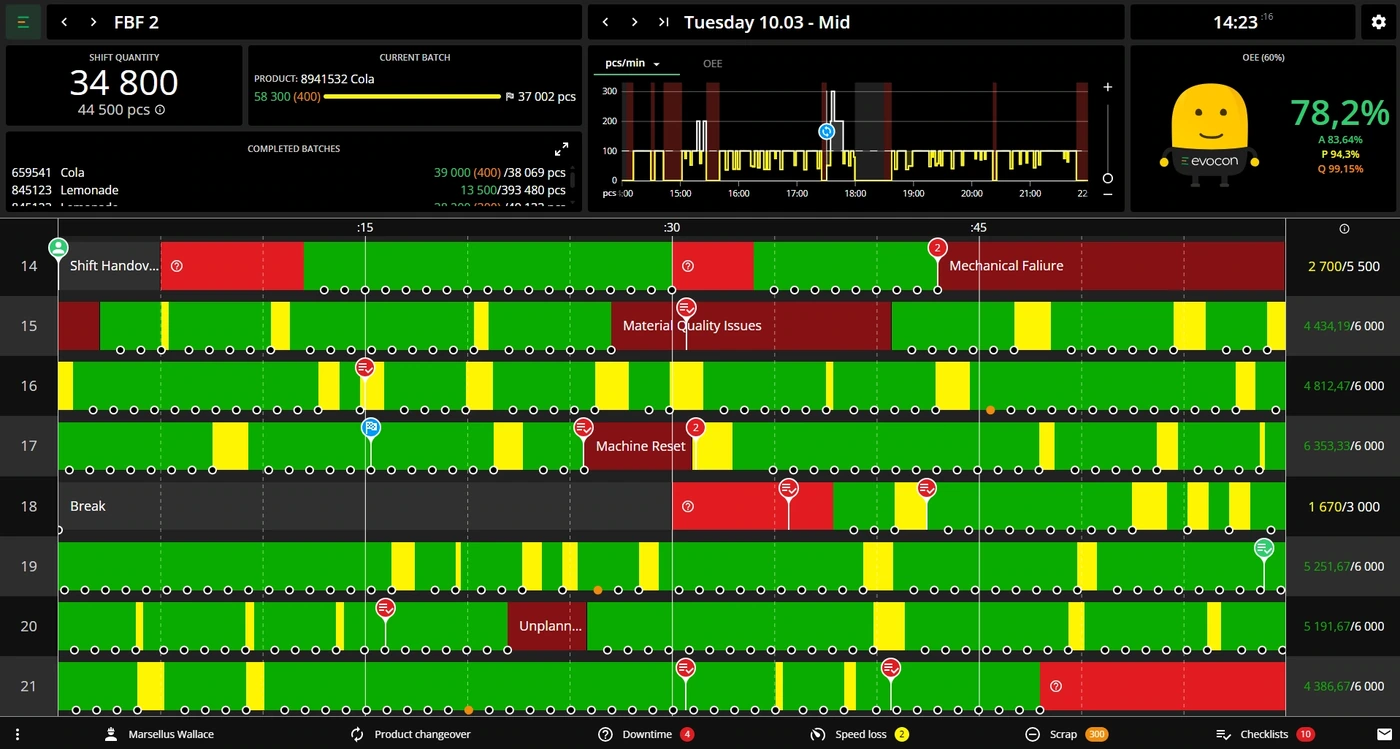This screenshot has width=1400, height=749.
Task: Open the Scrap entry
Action: [x=1067, y=734]
